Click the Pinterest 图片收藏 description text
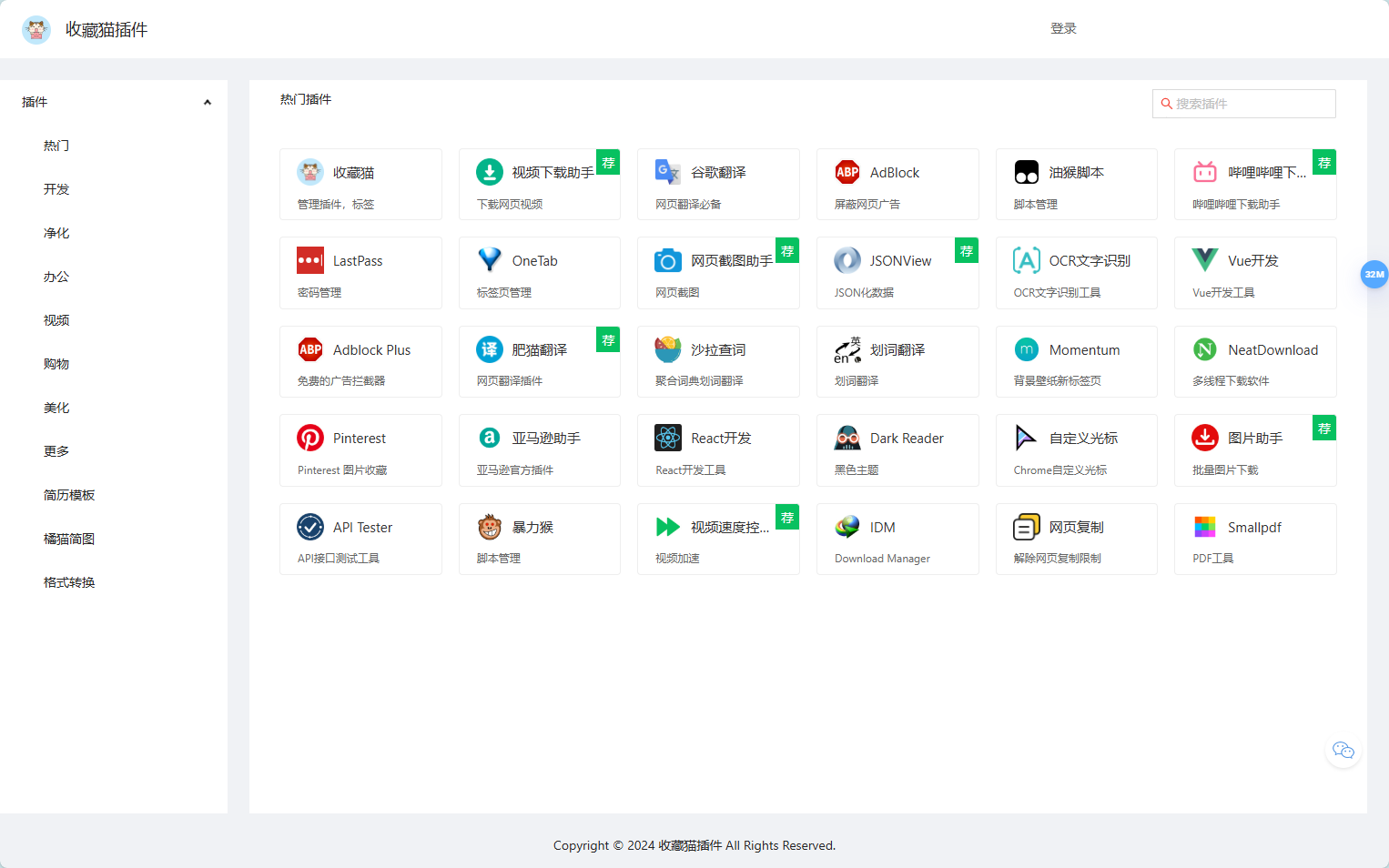The height and width of the screenshot is (868, 1389). [342, 470]
